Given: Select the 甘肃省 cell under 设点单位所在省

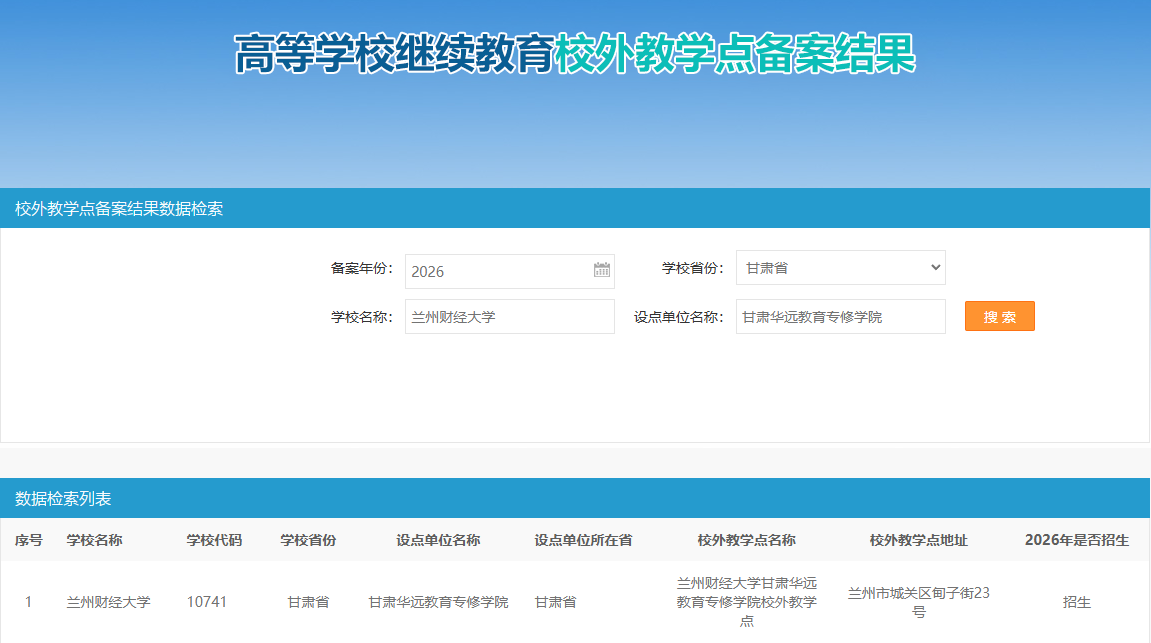Looking at the screenshot, I should pos(556,602).
